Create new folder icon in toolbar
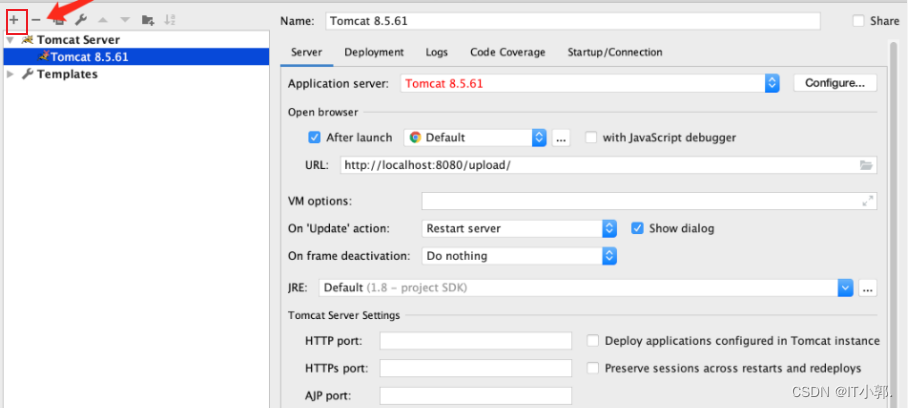Image resolution: width=908 pixels, height=408 pixels. coord(148,20)
